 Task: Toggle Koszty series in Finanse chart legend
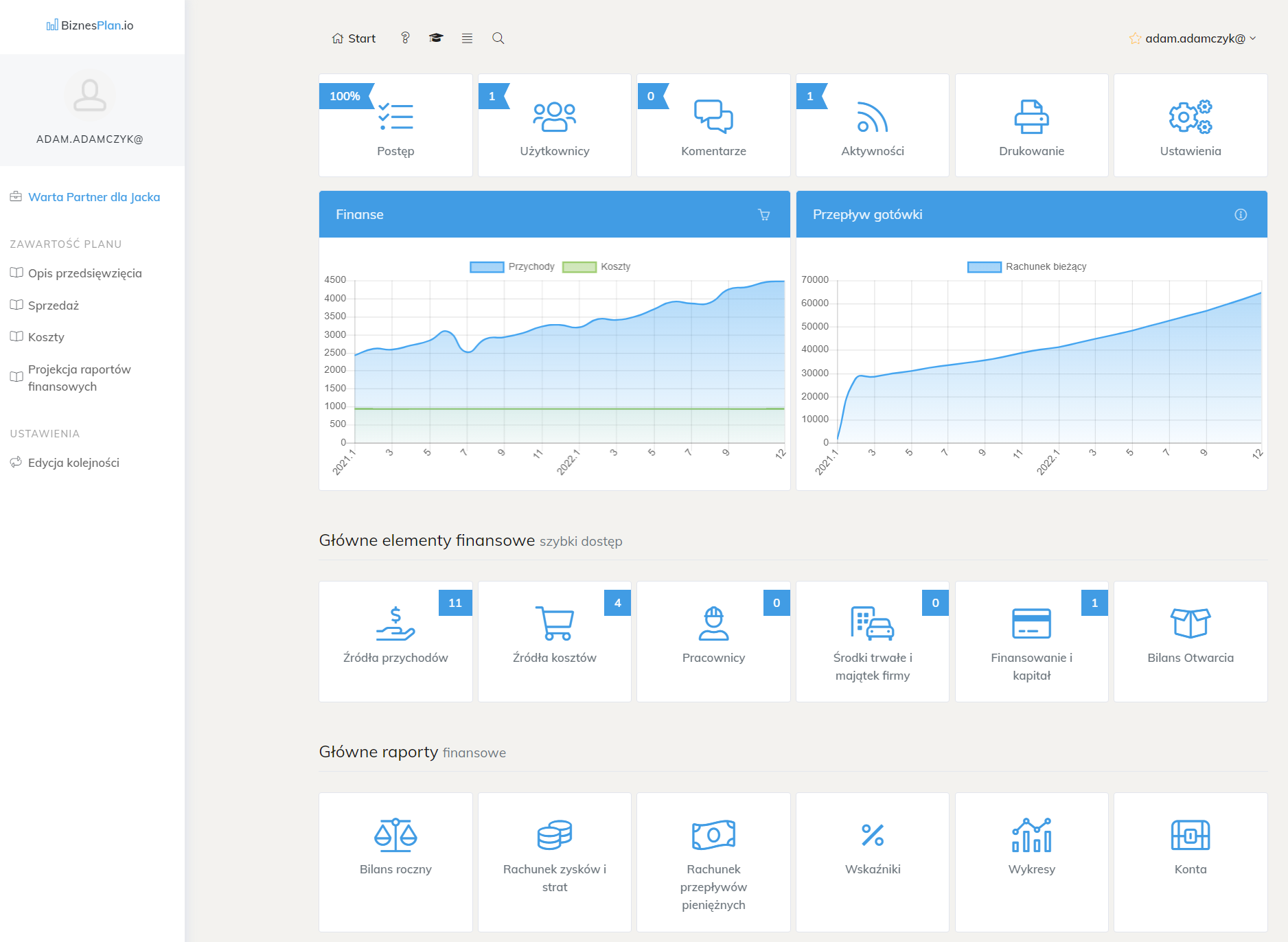[x=596, y=266]
